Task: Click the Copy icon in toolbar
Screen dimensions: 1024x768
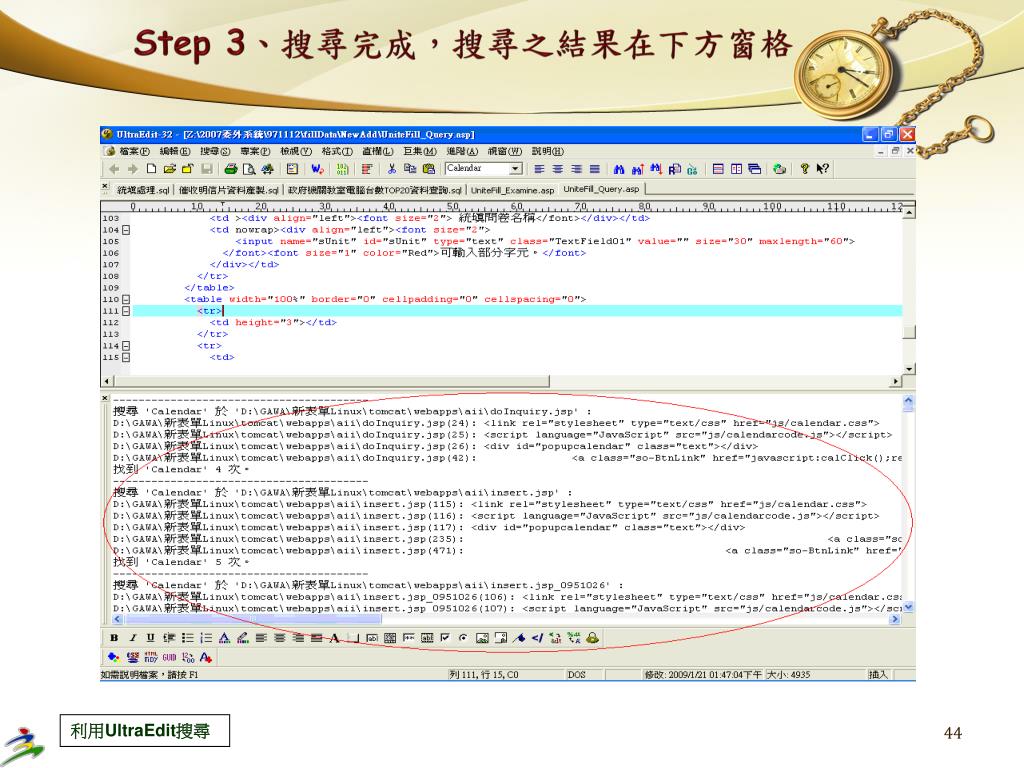Action: coord(410,168)
